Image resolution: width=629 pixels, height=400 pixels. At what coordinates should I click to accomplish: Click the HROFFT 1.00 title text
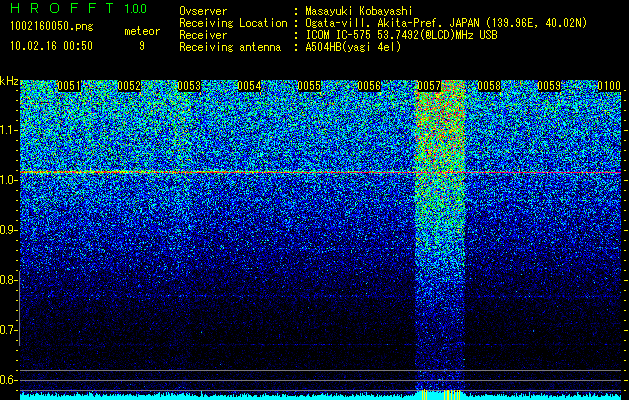tap(79, 8)
